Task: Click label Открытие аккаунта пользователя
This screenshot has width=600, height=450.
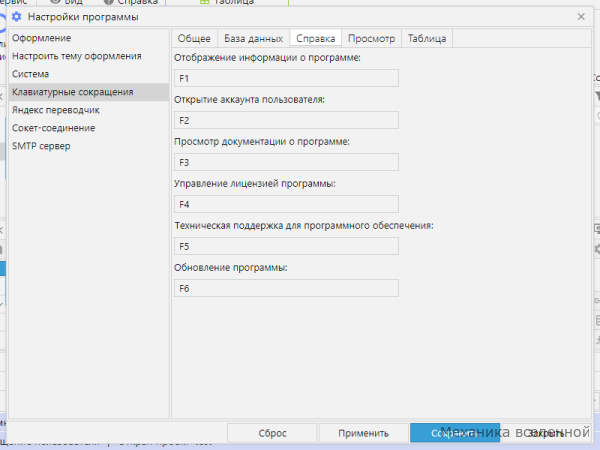Action: click(x=249, y=100)
